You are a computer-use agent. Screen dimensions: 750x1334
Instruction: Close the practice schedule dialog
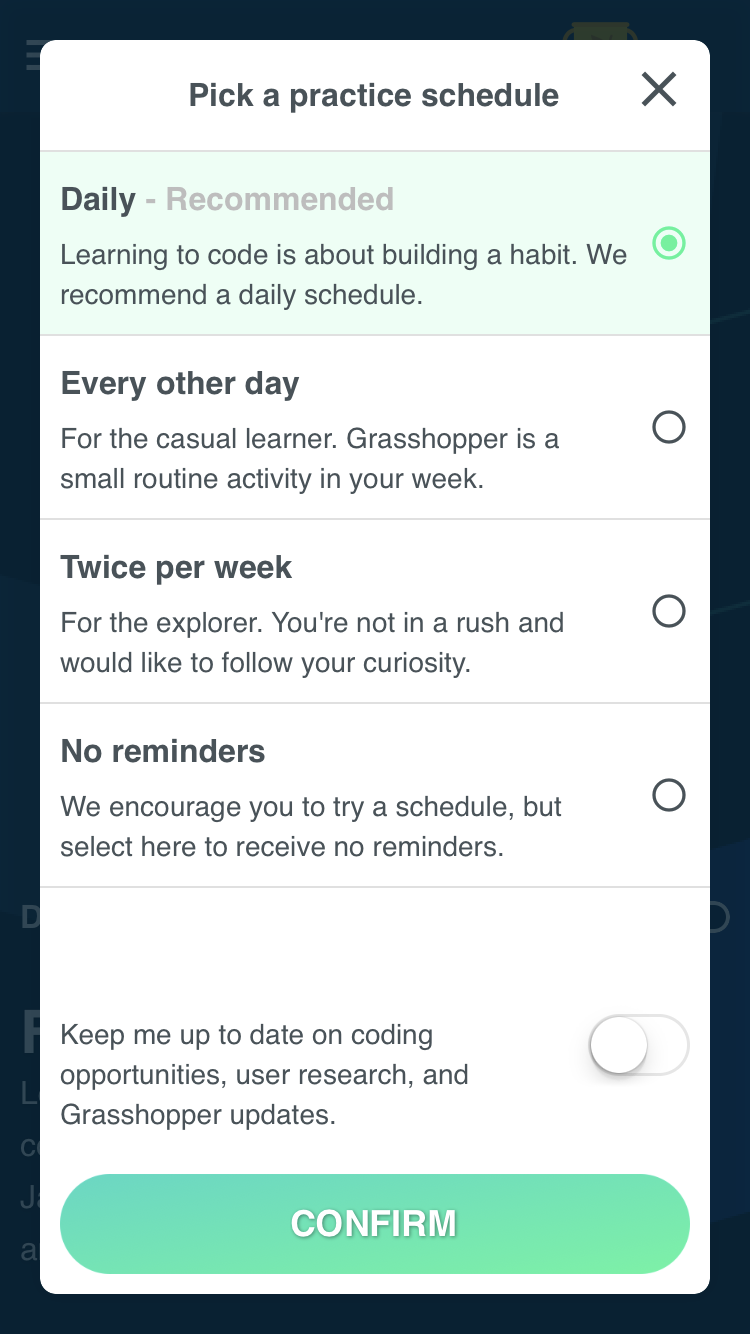(x=659, y=90)
